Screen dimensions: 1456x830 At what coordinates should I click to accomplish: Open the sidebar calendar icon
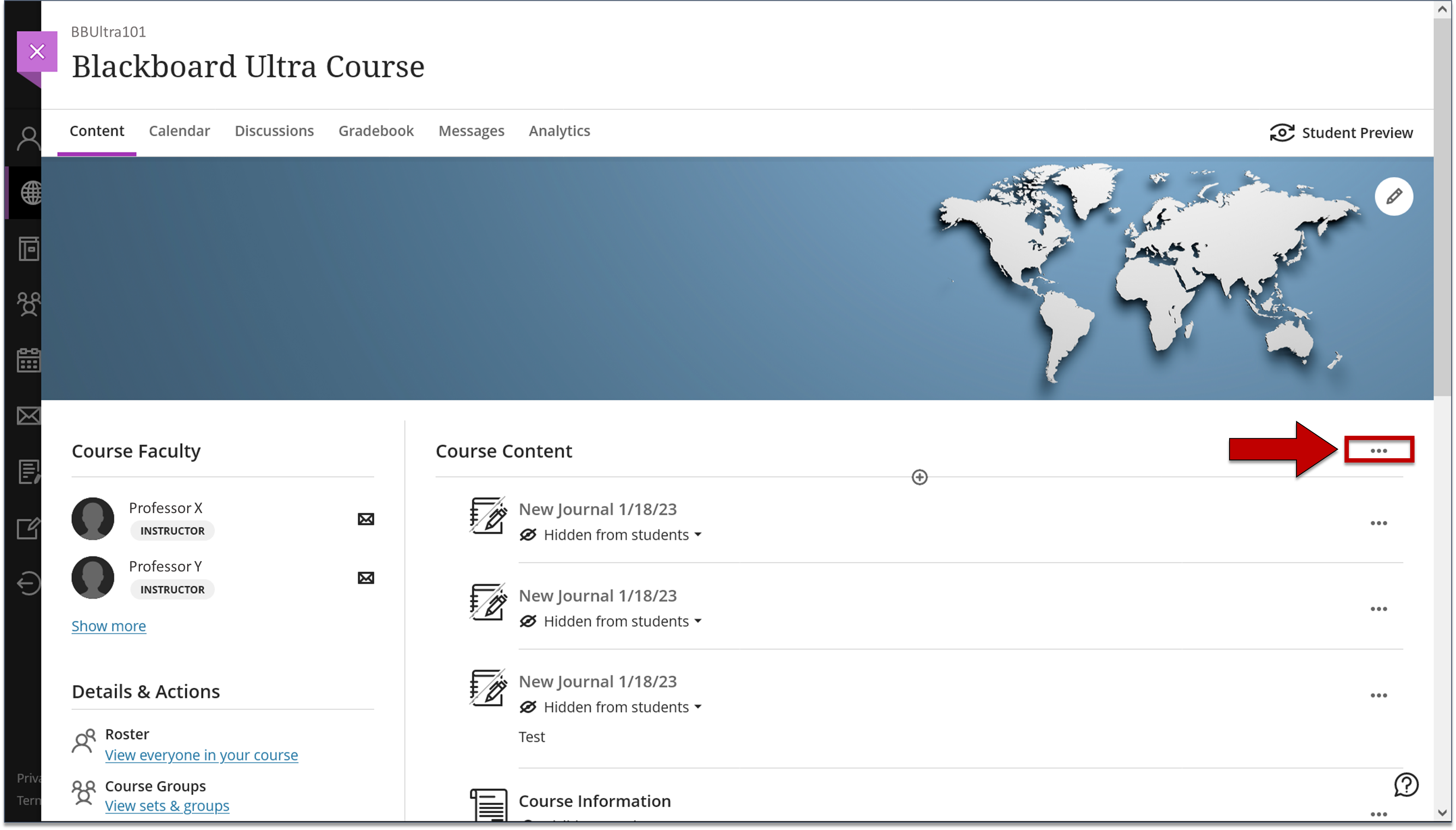tap(29, 360)
